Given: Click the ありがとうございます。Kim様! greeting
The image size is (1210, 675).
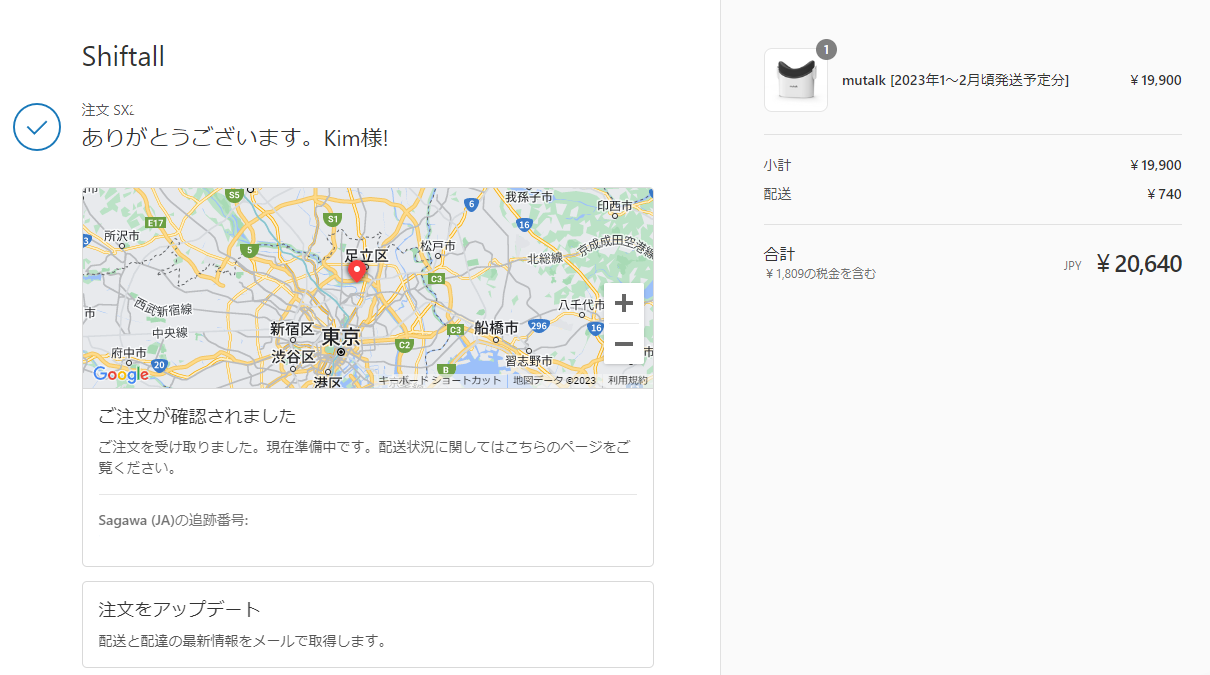Looking at the screenshot, I should click(x=235, y=137).
